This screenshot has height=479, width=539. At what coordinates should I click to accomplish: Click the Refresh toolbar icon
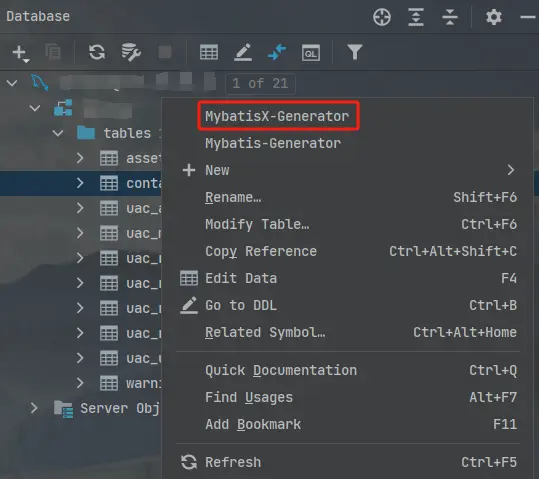pos(97,52)
